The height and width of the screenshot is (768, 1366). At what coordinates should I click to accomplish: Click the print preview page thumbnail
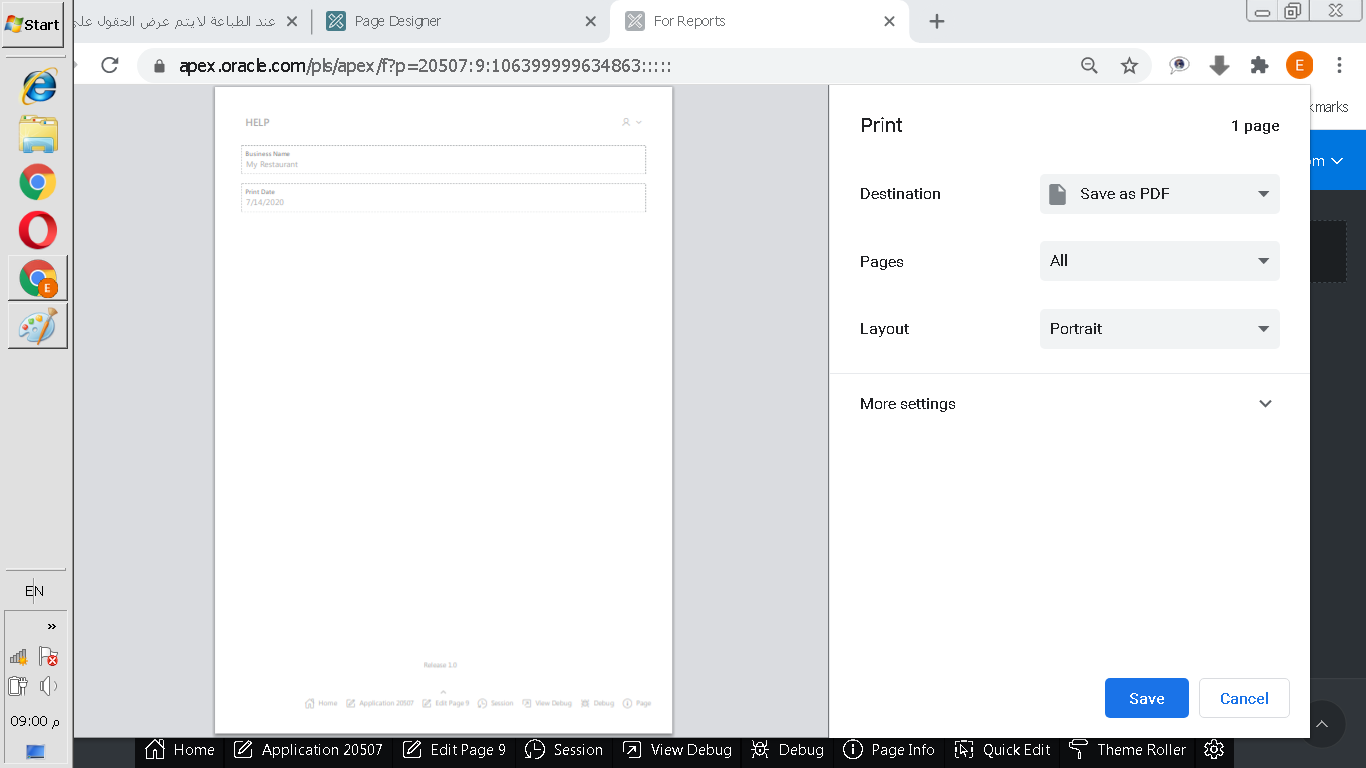pyautogui.click(x=443, y=410)
